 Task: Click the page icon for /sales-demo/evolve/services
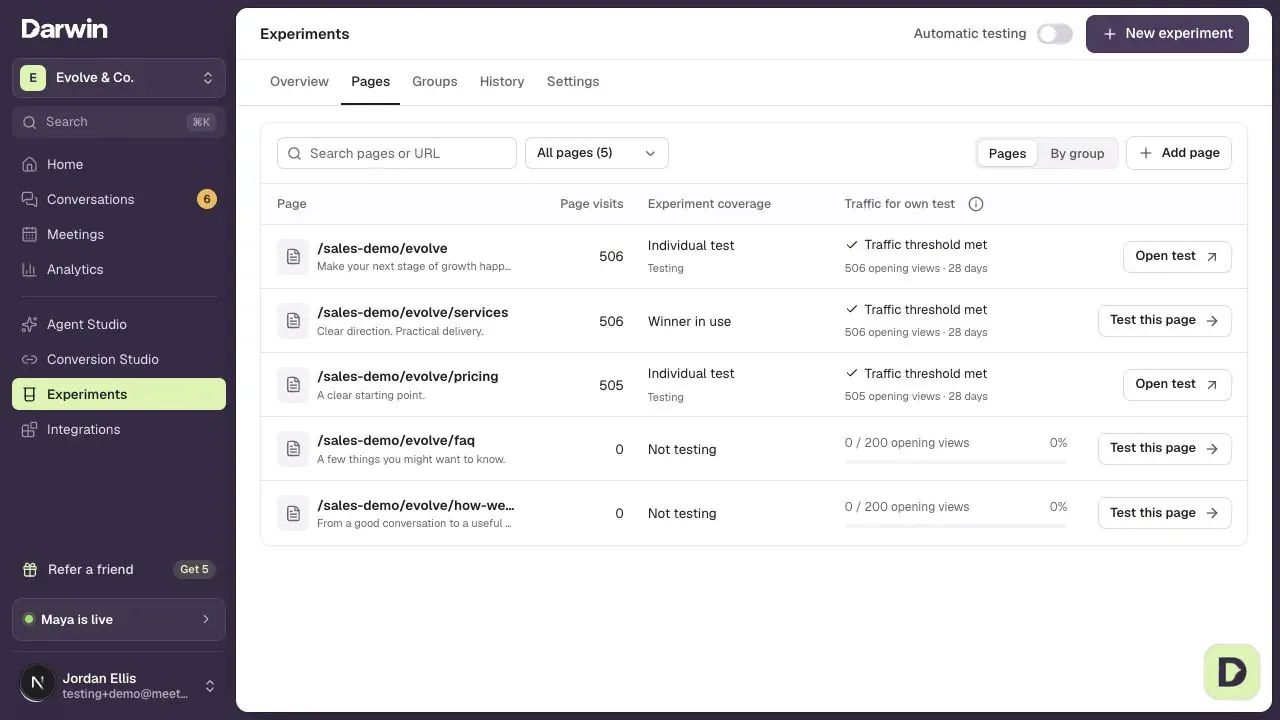293,321
